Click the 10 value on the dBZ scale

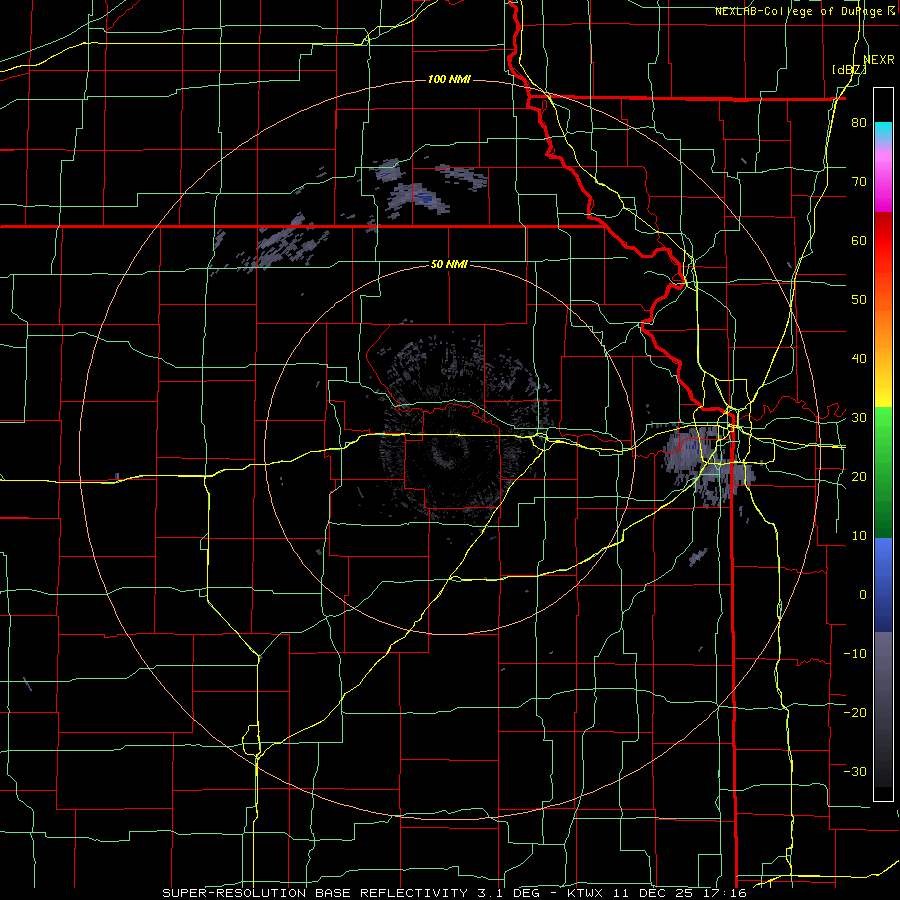pos(859,536)
